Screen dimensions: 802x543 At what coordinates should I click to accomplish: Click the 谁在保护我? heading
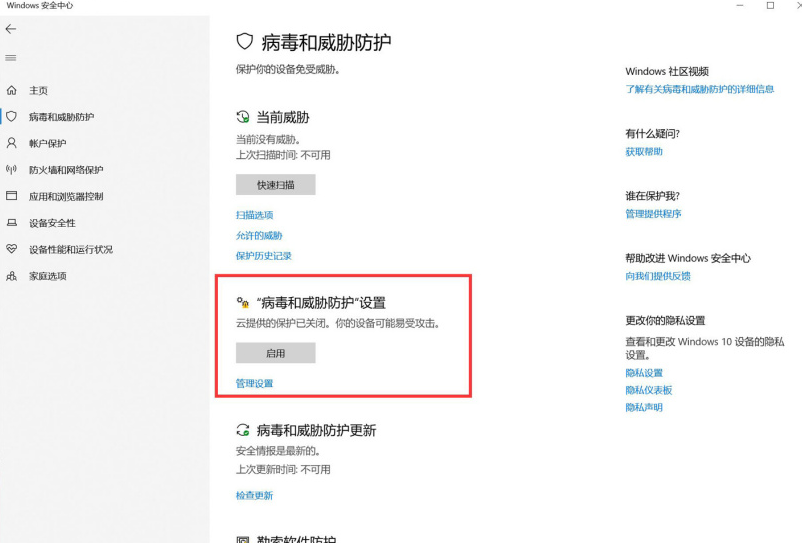coord(653,196)
